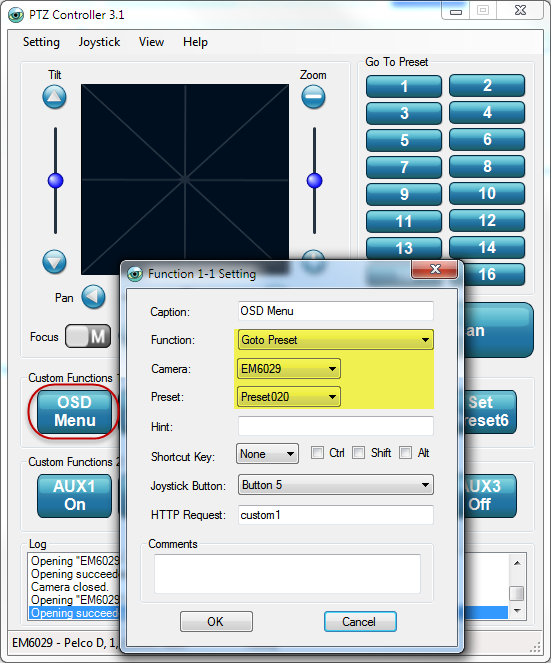The width and height of the screenshot is (551, 663).
Task: Enable the Shift shortcut checkbox
Action: [358, 453]
